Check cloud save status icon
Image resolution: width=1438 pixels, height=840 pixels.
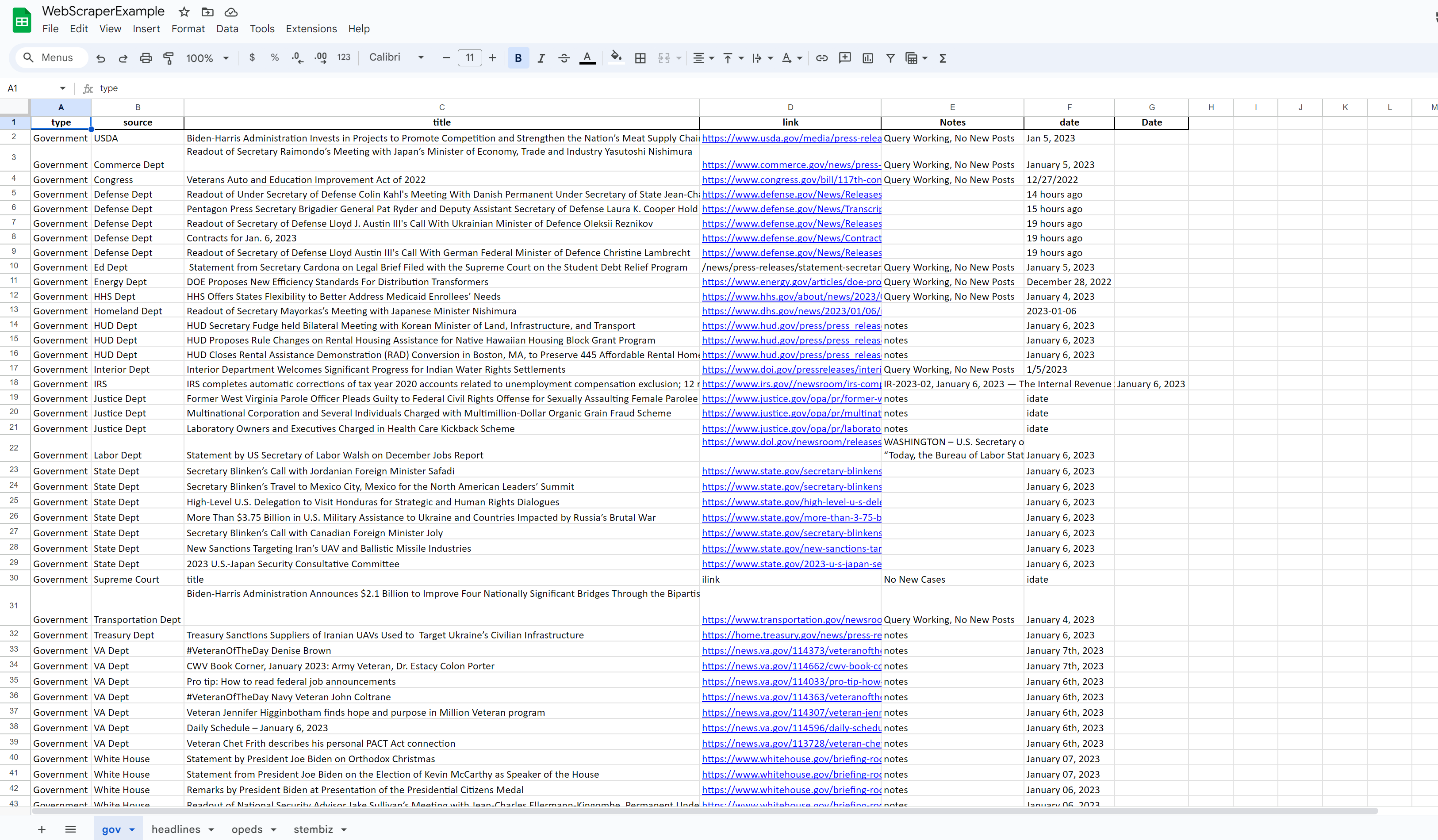click(231, 12)
